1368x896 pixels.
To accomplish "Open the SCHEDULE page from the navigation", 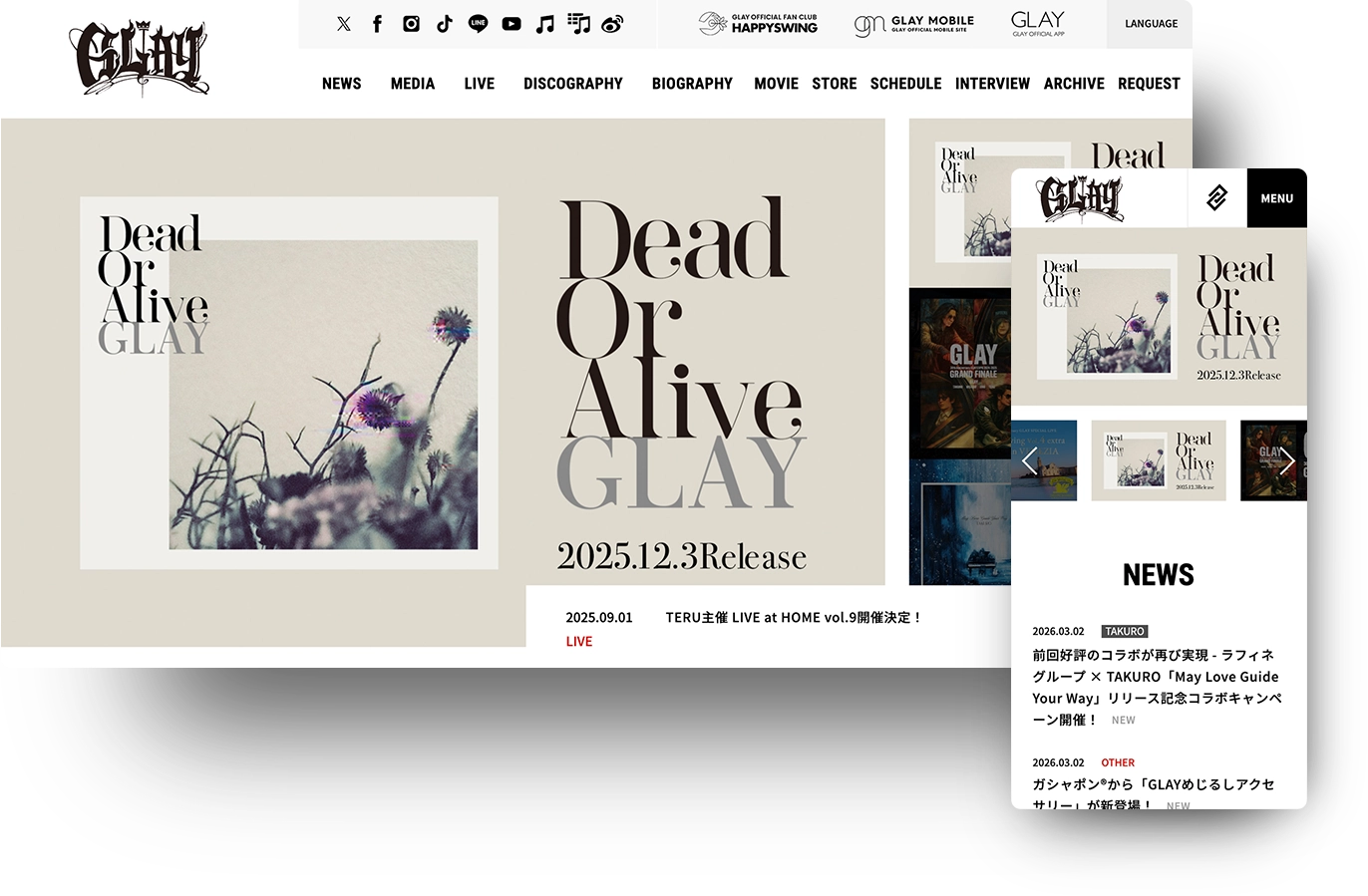I will click(x=905, y=84).
